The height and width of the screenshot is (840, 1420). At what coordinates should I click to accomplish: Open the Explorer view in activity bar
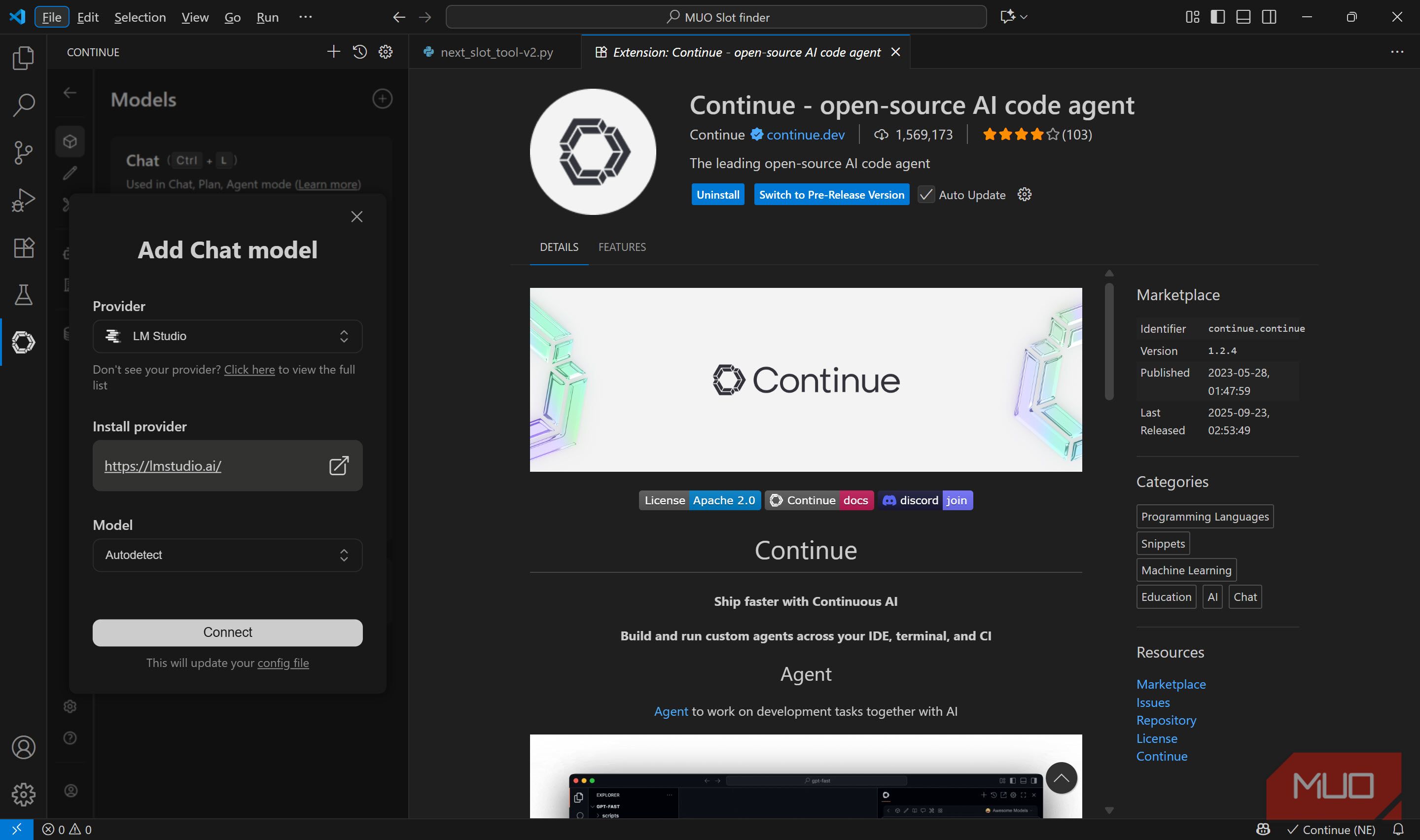pyautogui.click(x=23, y=58)
